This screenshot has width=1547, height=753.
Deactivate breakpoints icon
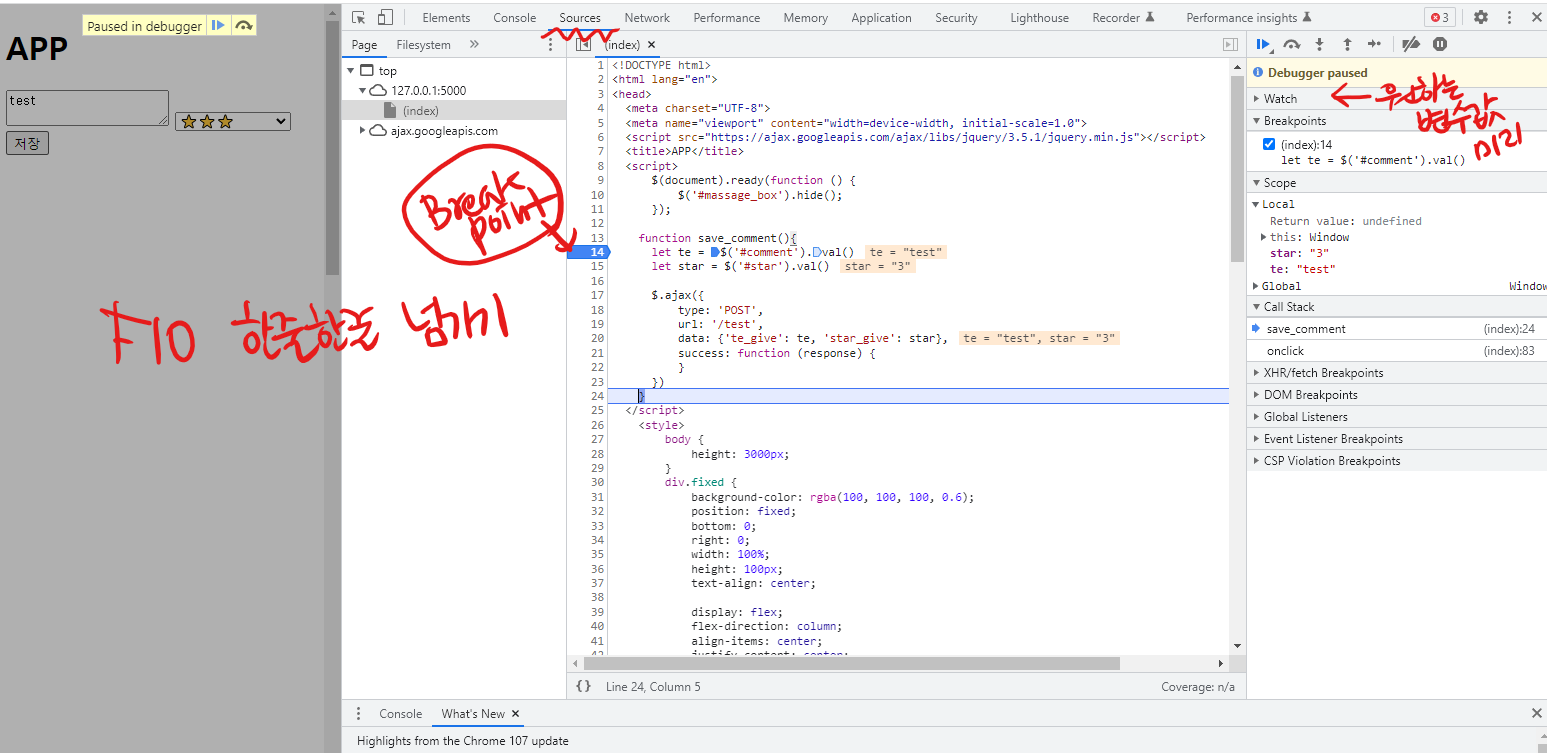pos(1411,44)
